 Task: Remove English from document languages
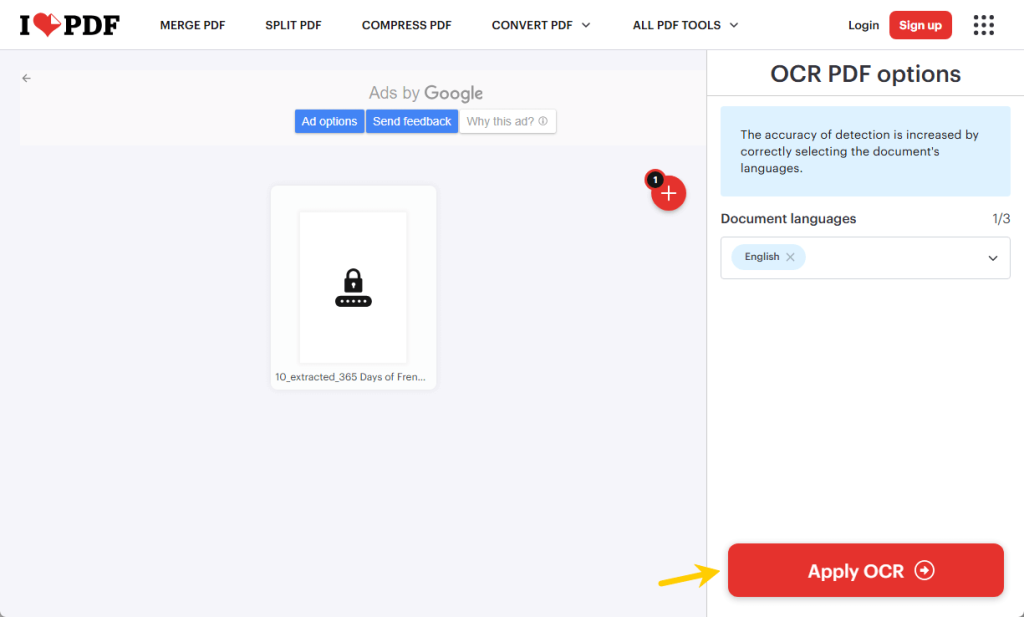pyautogui.click(x=790, y=256)
